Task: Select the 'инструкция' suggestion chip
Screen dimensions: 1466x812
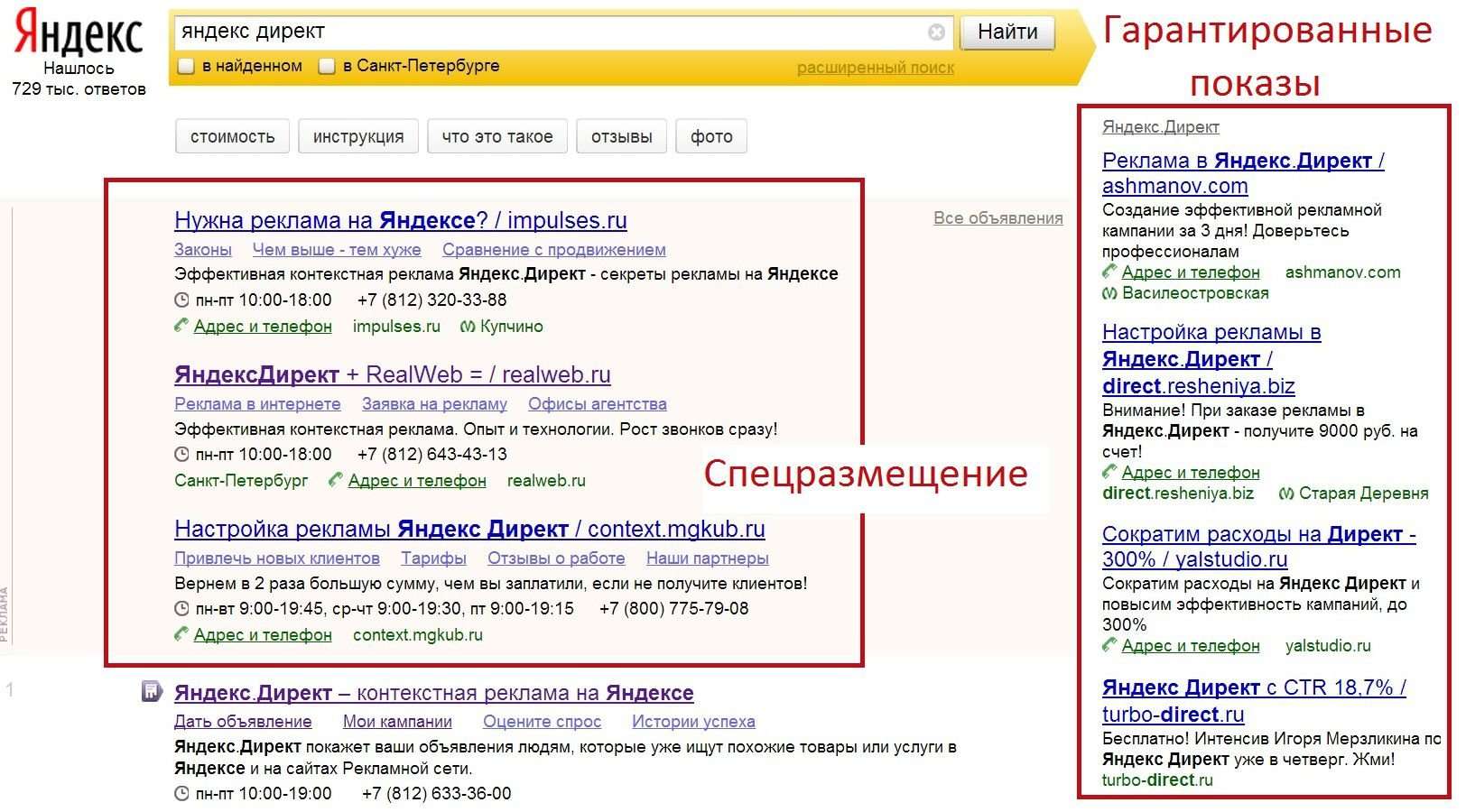Action: (x=358, y=137)
